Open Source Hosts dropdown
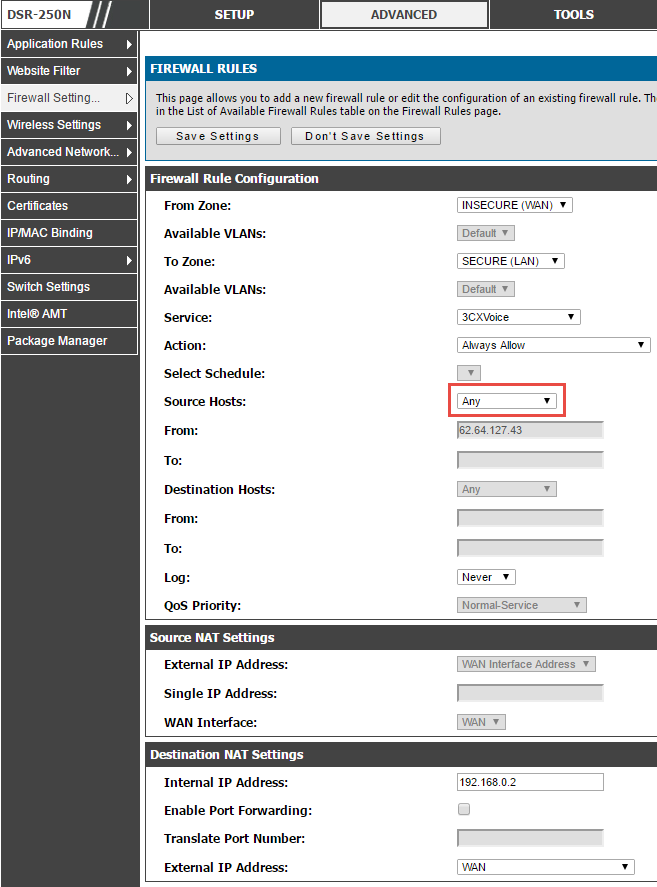 coord(506,401)
